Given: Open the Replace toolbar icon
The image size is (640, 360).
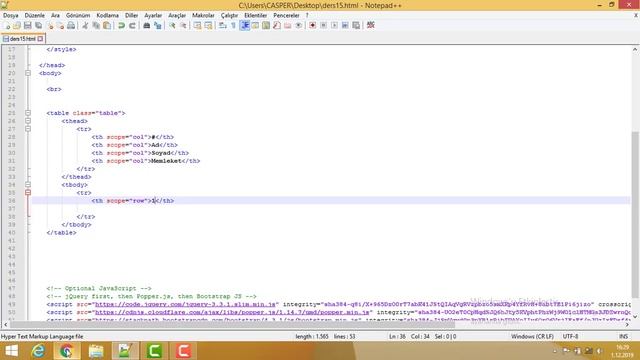Looking at the screenshot, I should click(158, 25).
